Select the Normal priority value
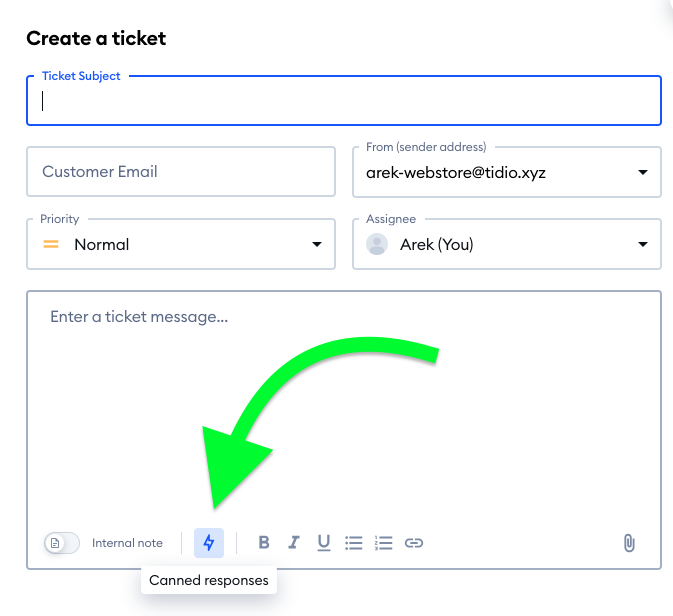 [x=102, y=244]
